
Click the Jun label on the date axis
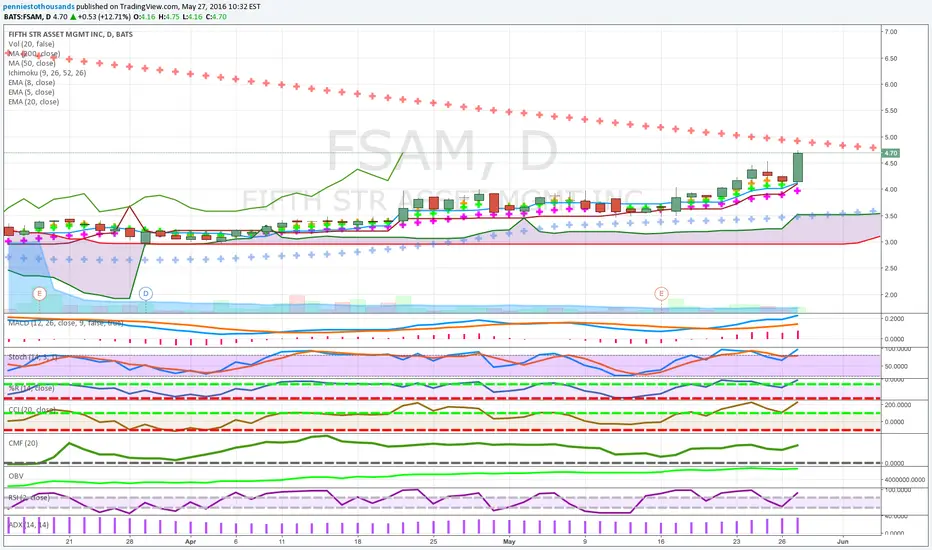(842, 542)
